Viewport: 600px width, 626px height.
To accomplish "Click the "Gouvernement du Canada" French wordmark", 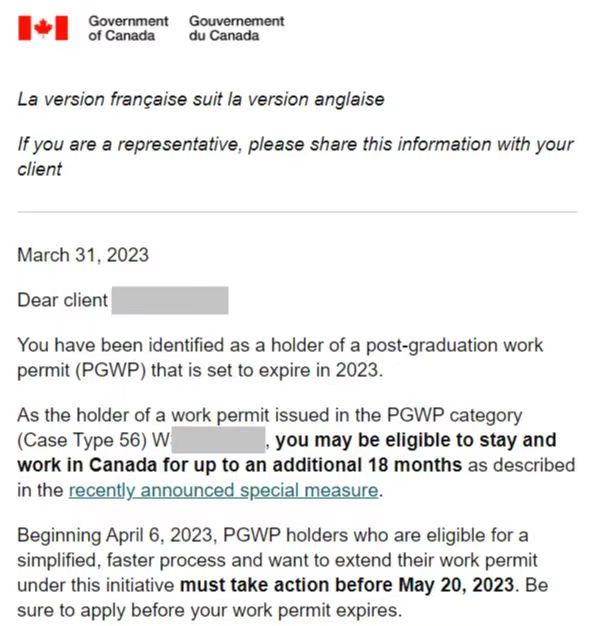I will click(236, 28).
